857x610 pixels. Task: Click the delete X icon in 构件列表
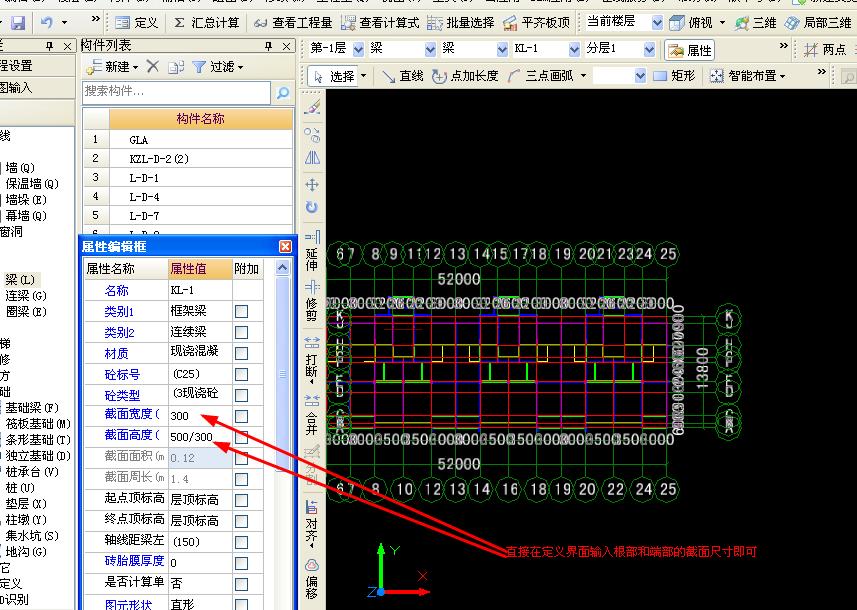152,67
